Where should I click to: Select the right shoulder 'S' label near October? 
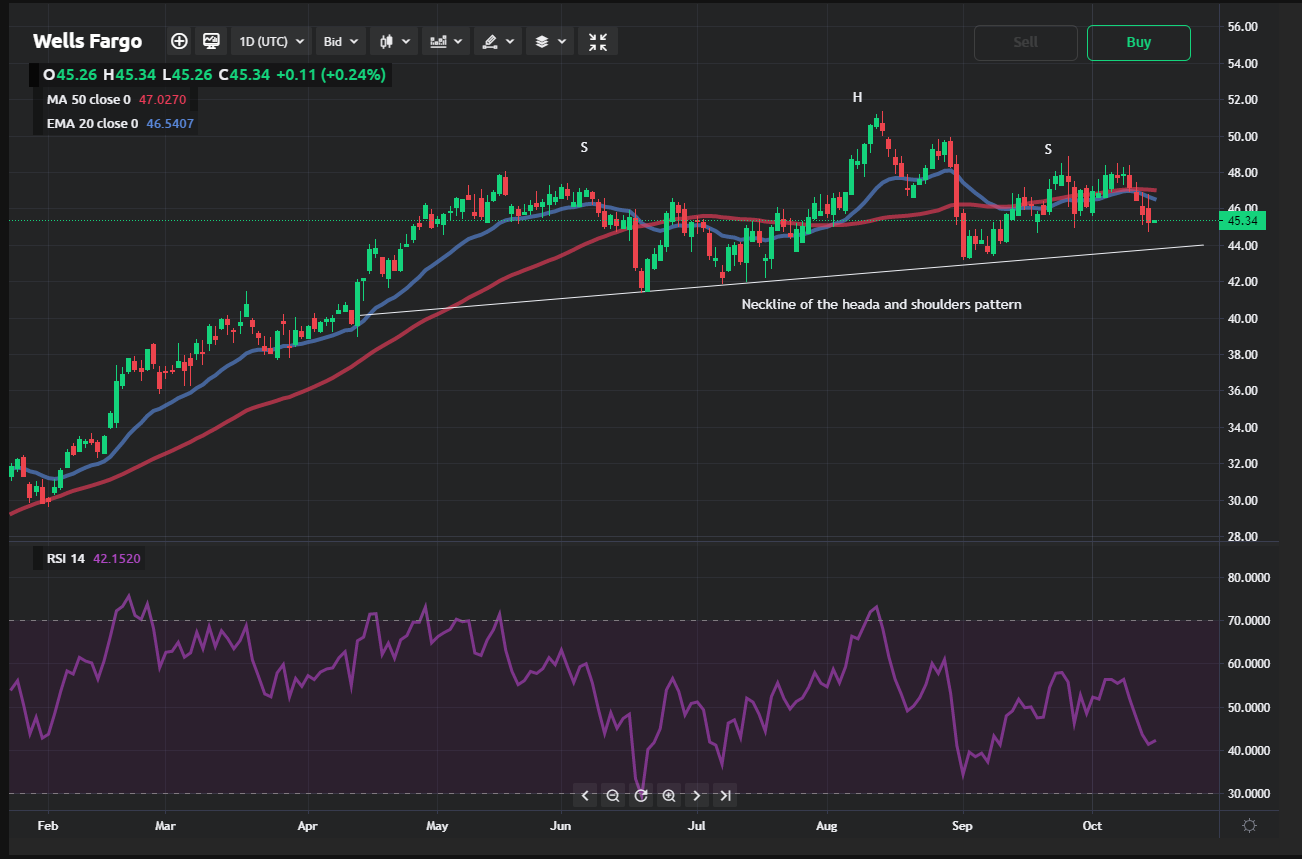[x=1048, y=149]
